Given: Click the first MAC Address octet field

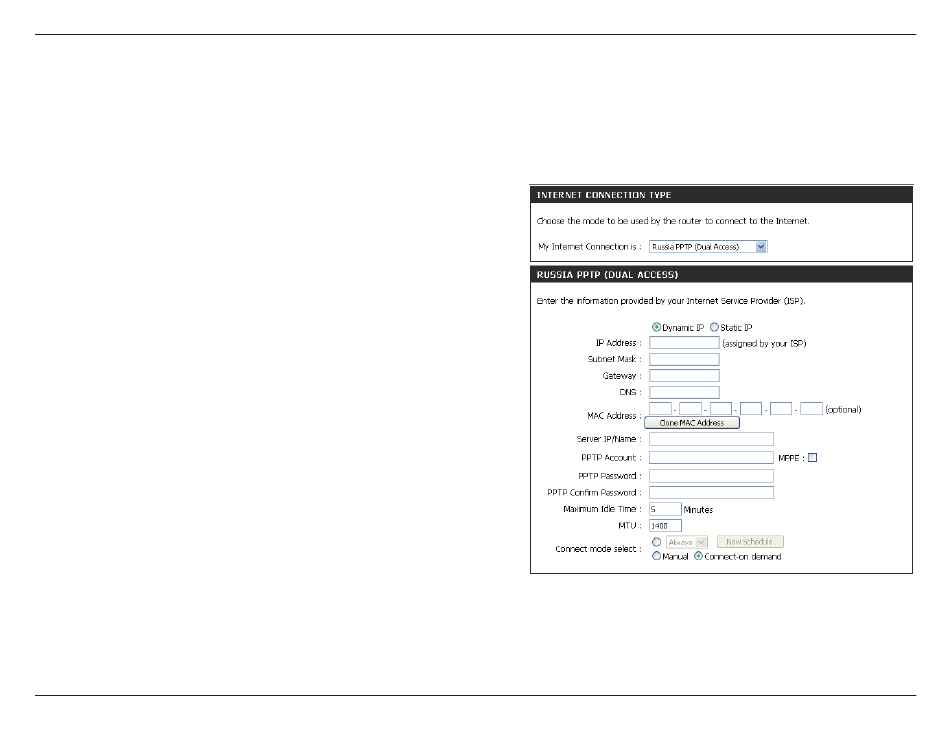Looking at the screenshot, I should (x=660, y=409).
